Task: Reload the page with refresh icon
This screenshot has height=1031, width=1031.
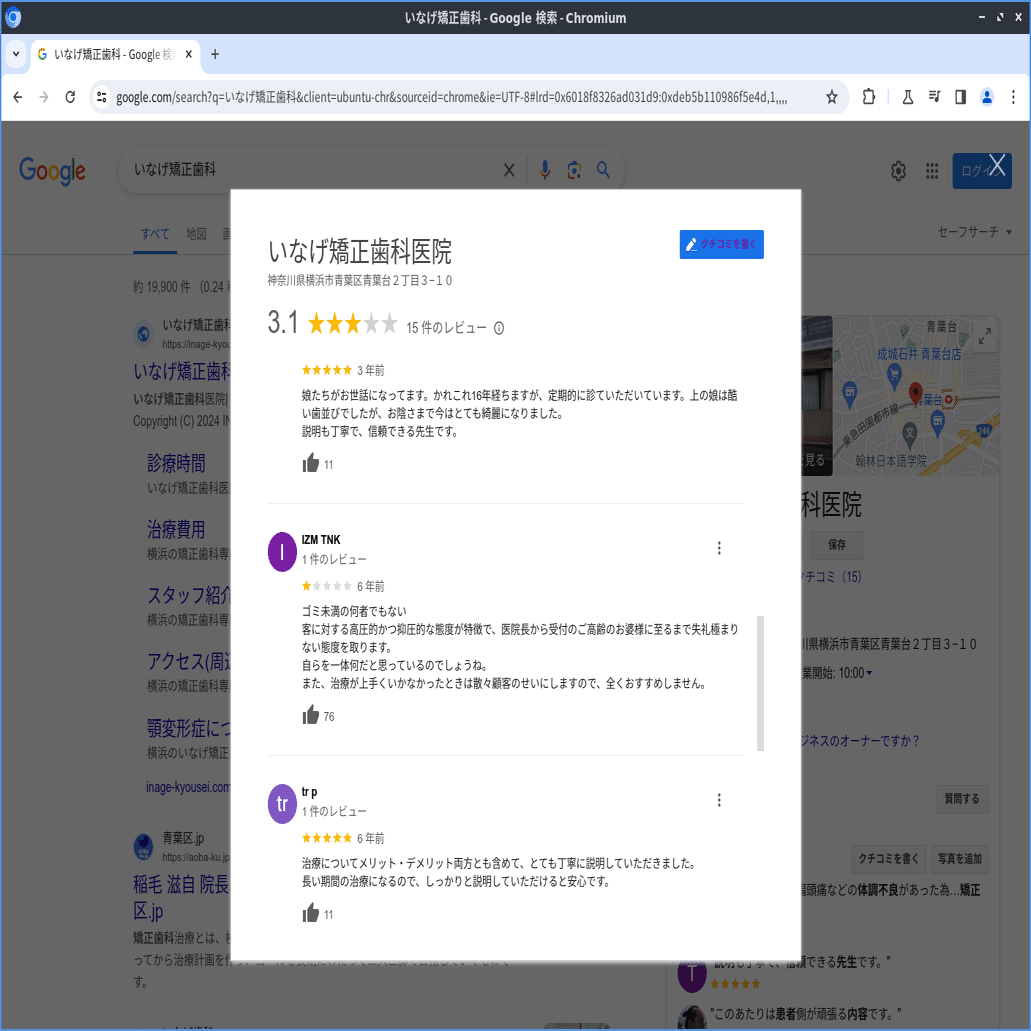Action: pos(70,97)
